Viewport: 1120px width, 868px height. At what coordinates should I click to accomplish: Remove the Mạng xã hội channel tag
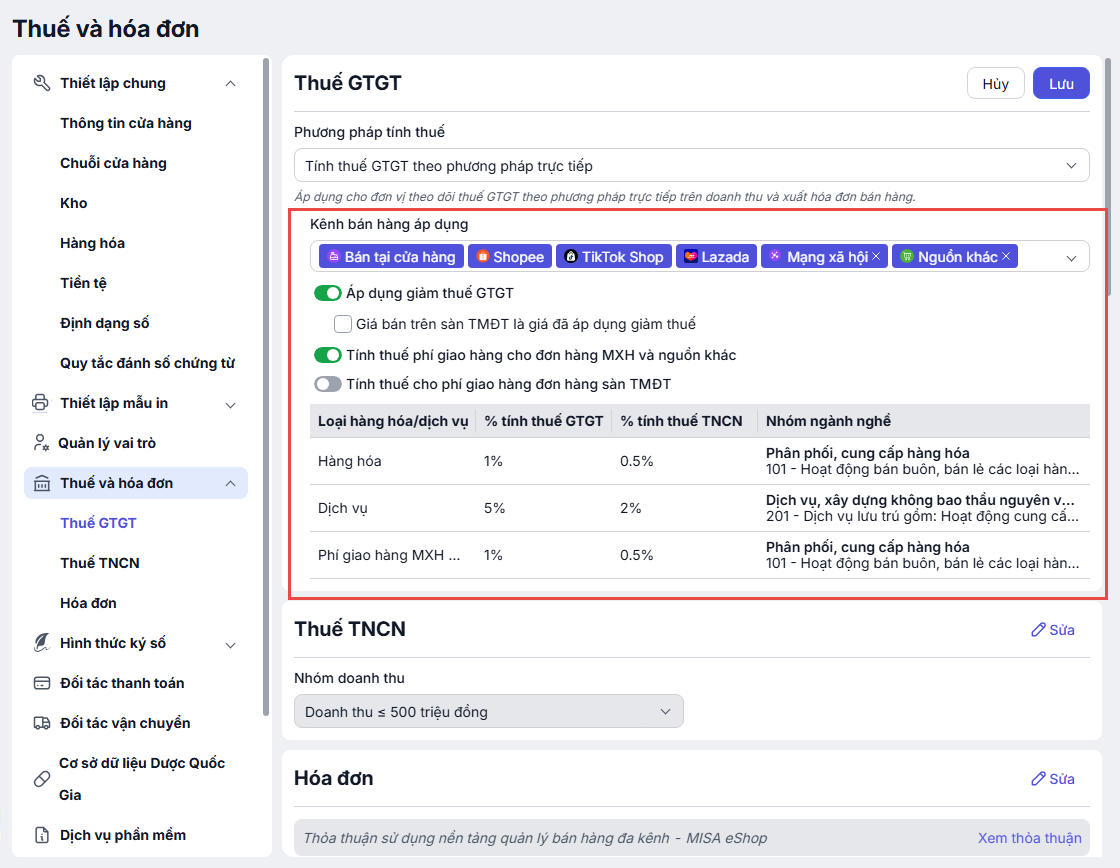(x=876, y=257)
